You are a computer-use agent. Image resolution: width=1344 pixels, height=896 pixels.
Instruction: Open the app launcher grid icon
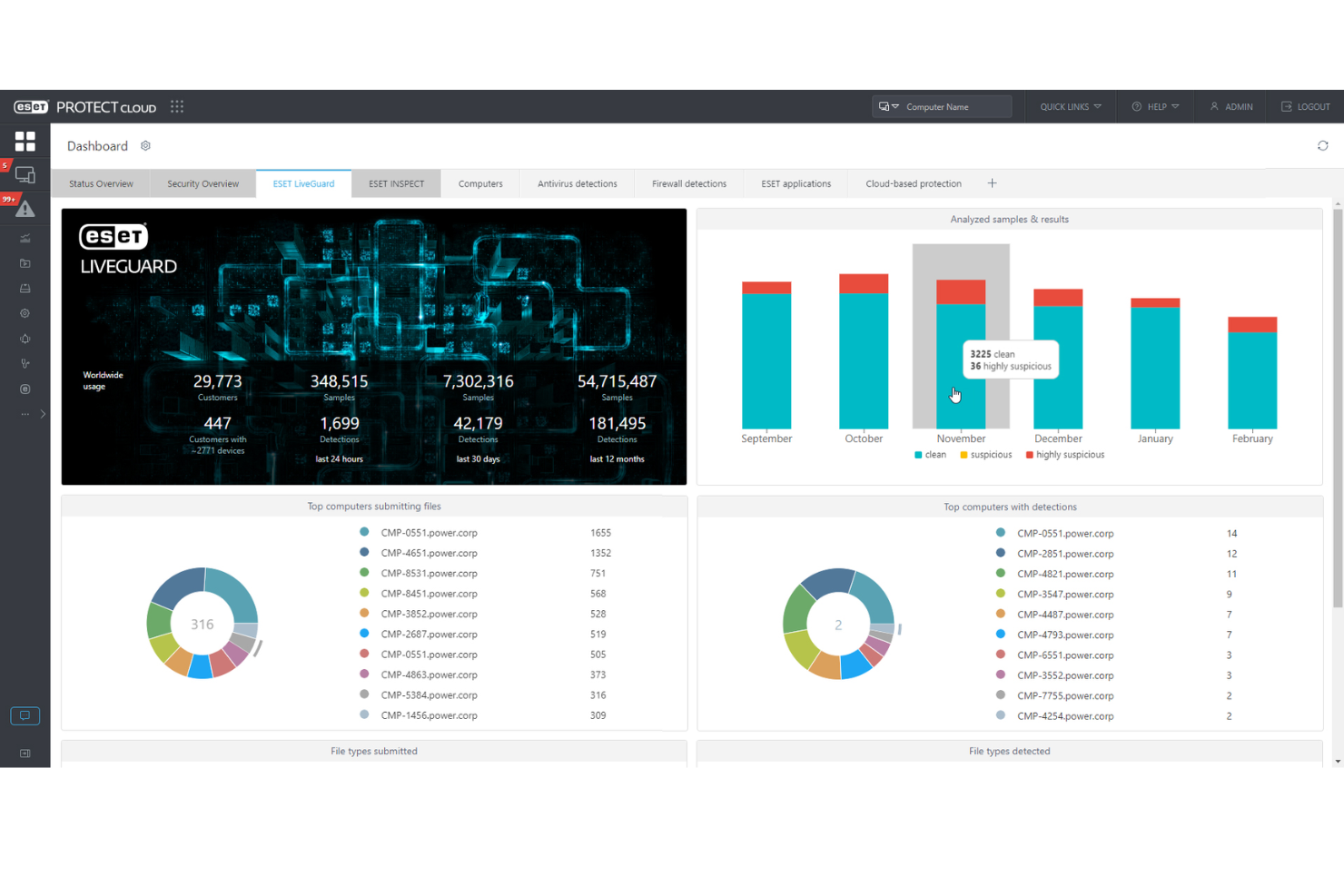177,106
